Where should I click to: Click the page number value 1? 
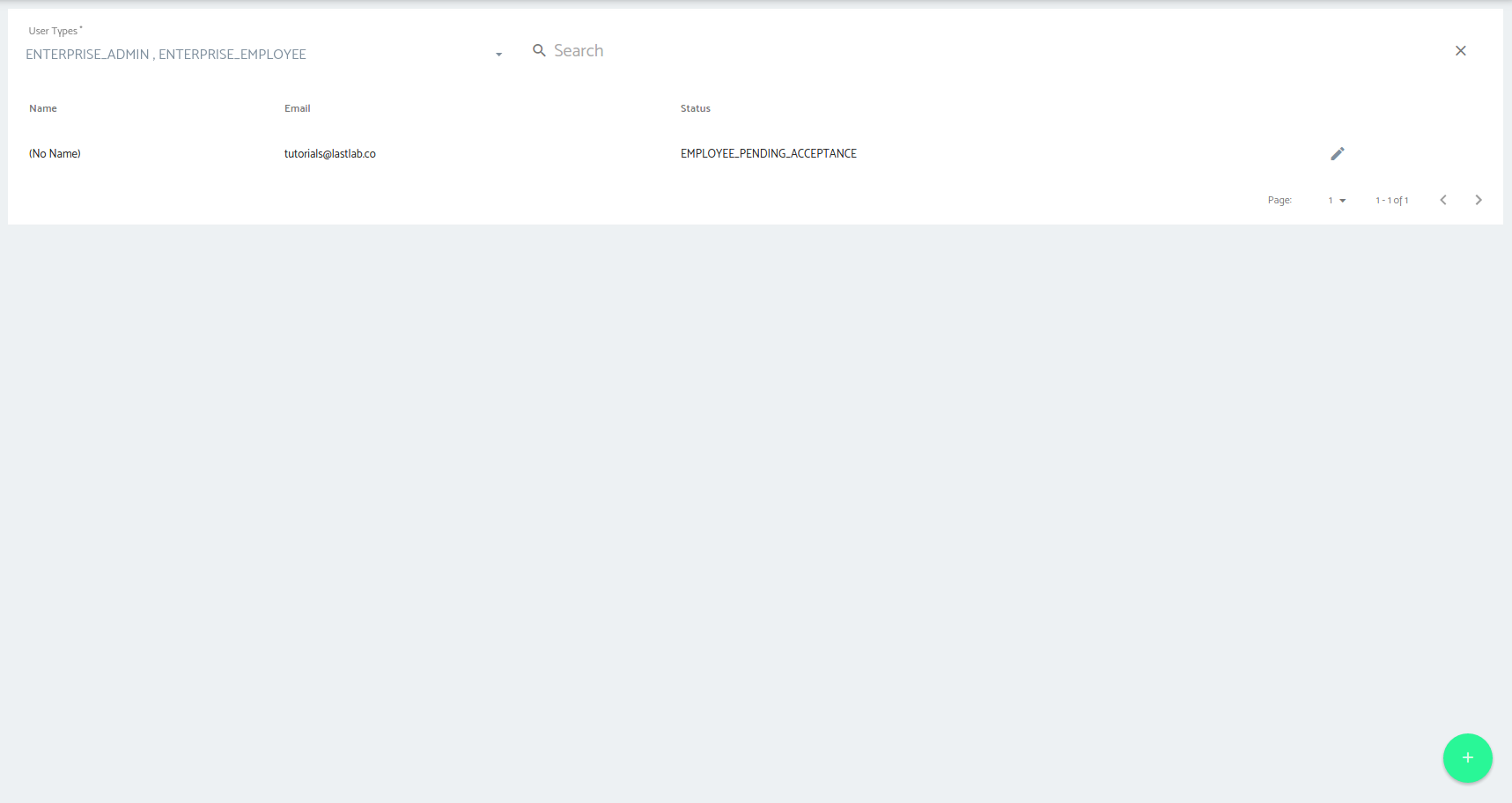[x=1331, y=201]
